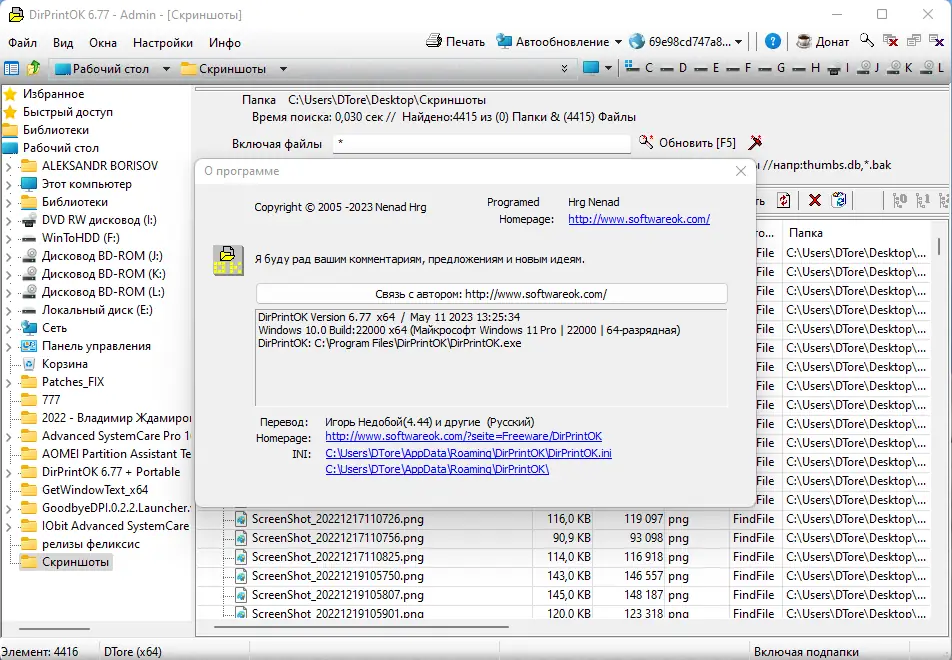Viewport: 952px width, 660px height.
Task: Click the Донат coffee cup icon
Action: 804,41
